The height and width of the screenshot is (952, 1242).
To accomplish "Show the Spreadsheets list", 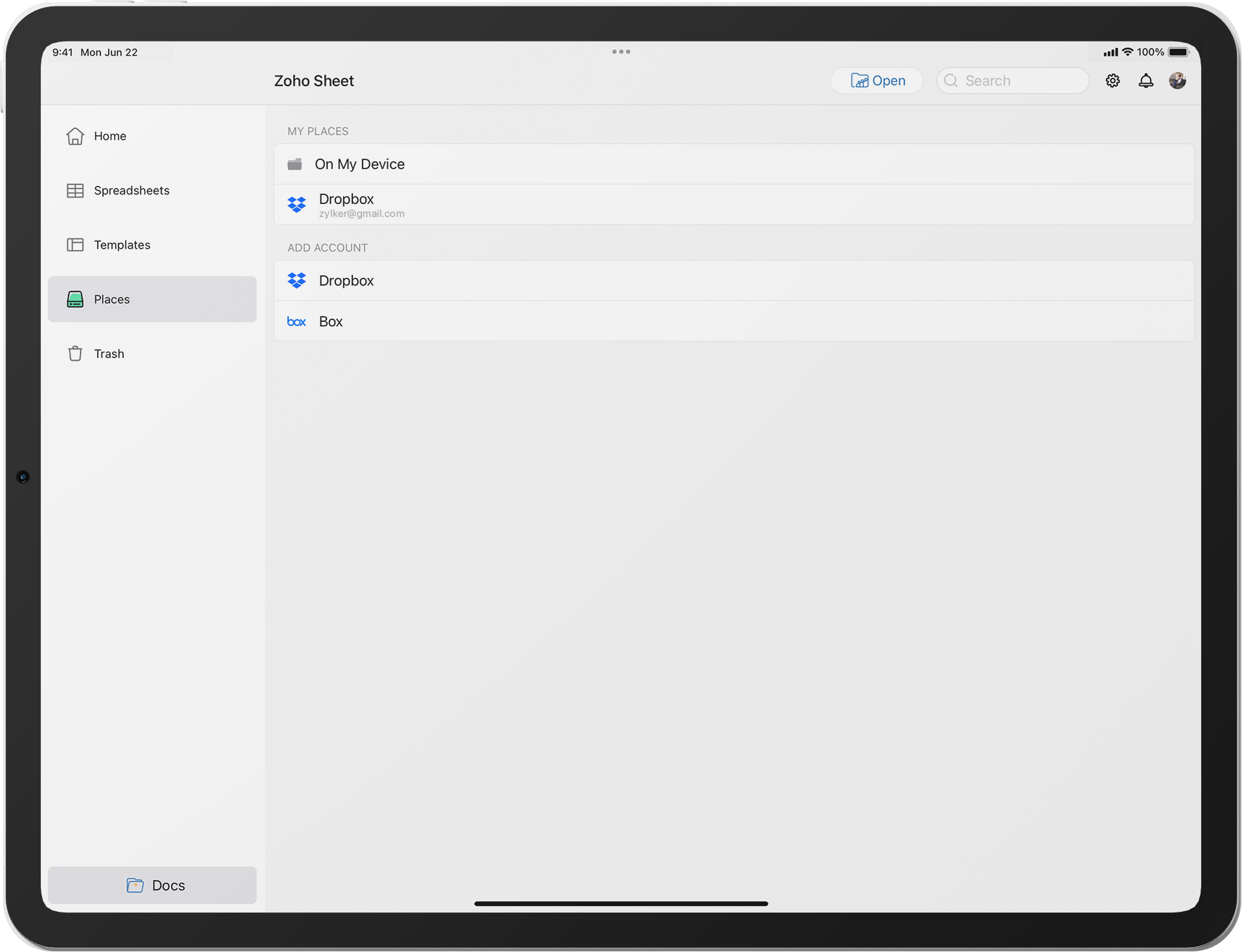I will click(152, 190).
